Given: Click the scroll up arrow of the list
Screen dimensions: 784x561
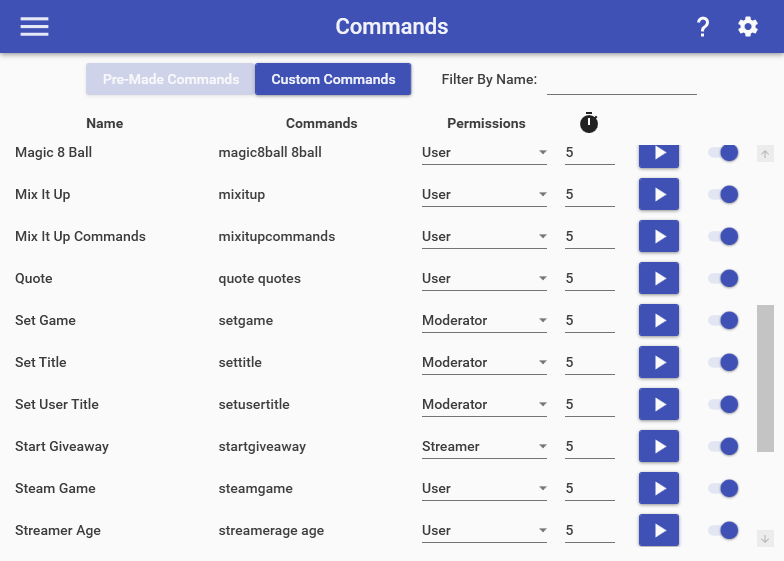Looking at the screenshot, I should (765, 154).
